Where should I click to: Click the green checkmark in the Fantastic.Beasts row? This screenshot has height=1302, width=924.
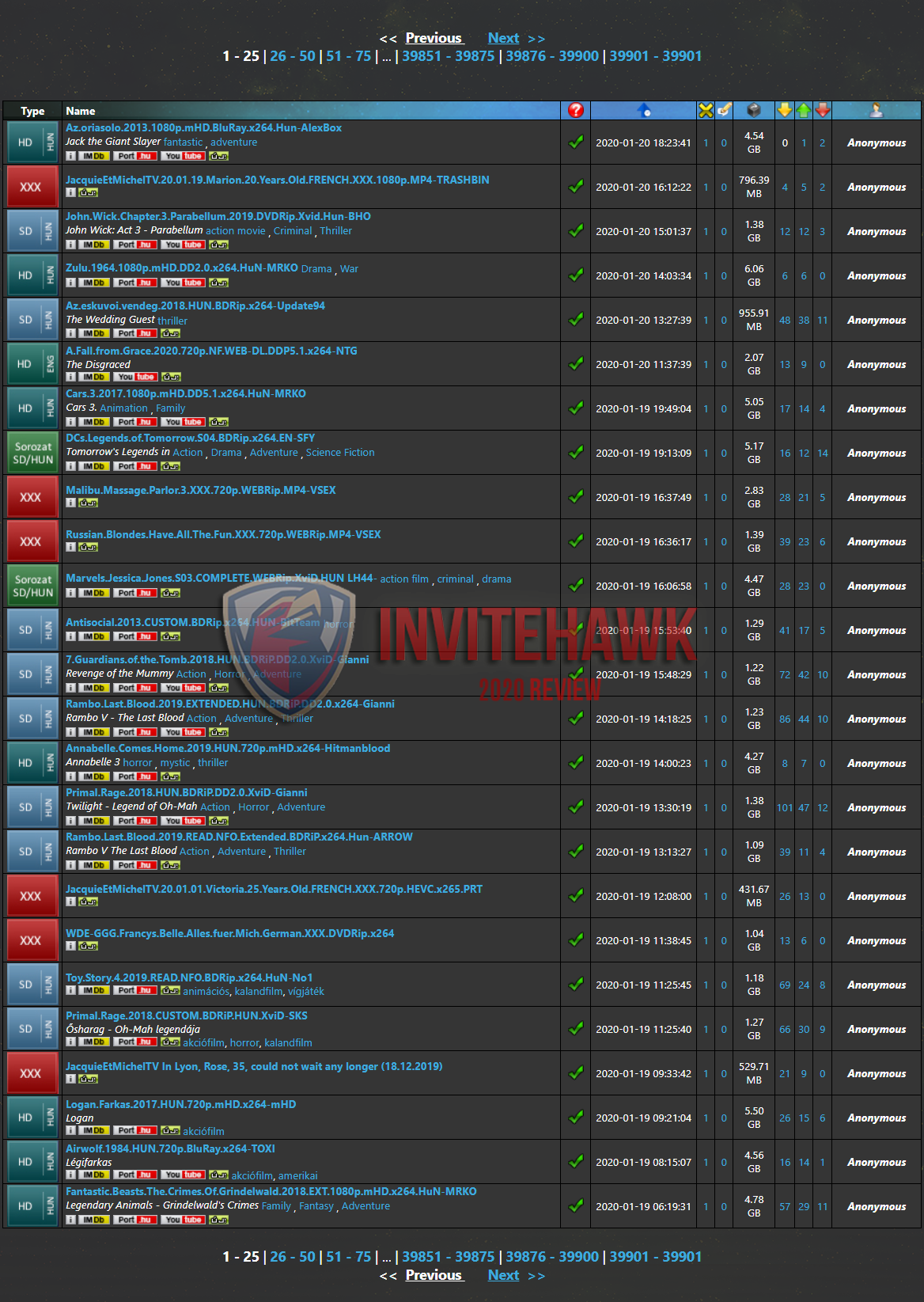[x=576, y=1206]
